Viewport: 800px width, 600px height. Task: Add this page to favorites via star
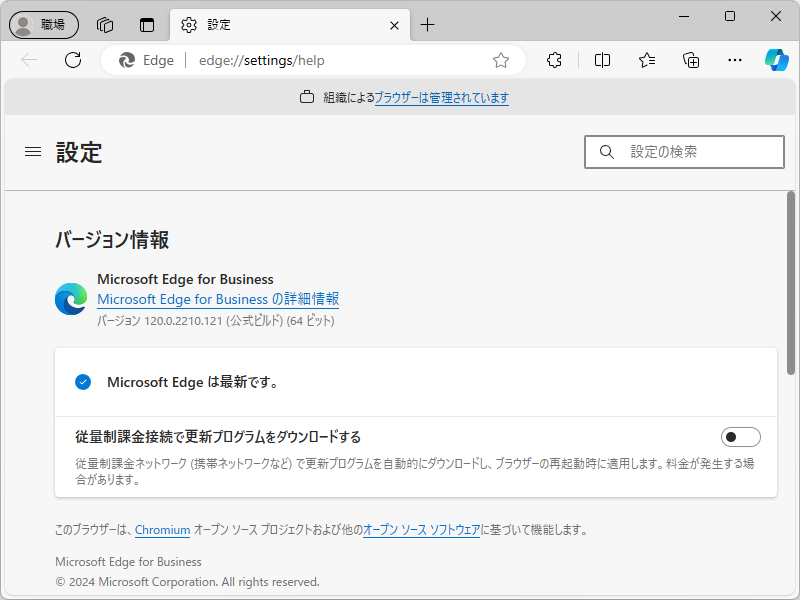(x=500, y=60)
